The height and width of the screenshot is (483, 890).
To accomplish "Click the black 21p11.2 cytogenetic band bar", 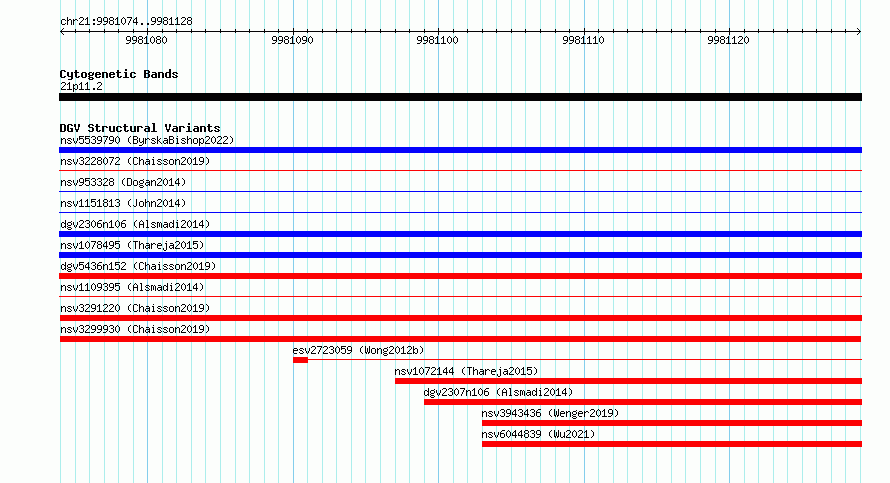I will click(x=460, y=97).
